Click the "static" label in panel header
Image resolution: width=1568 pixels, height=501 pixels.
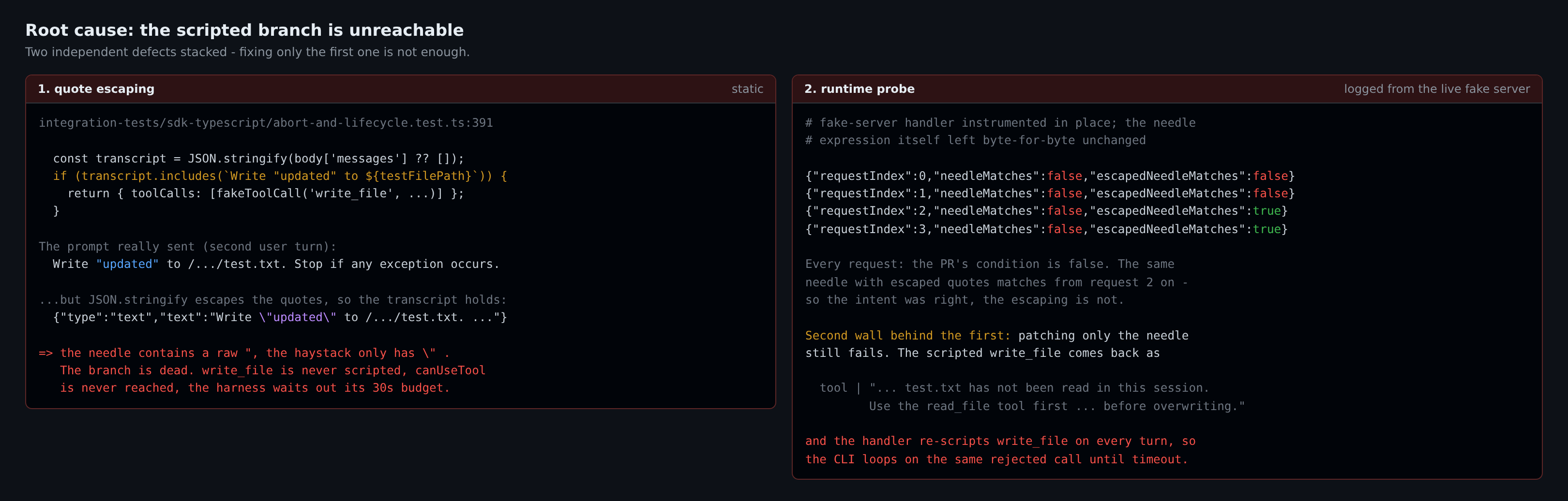pos(747,89)
